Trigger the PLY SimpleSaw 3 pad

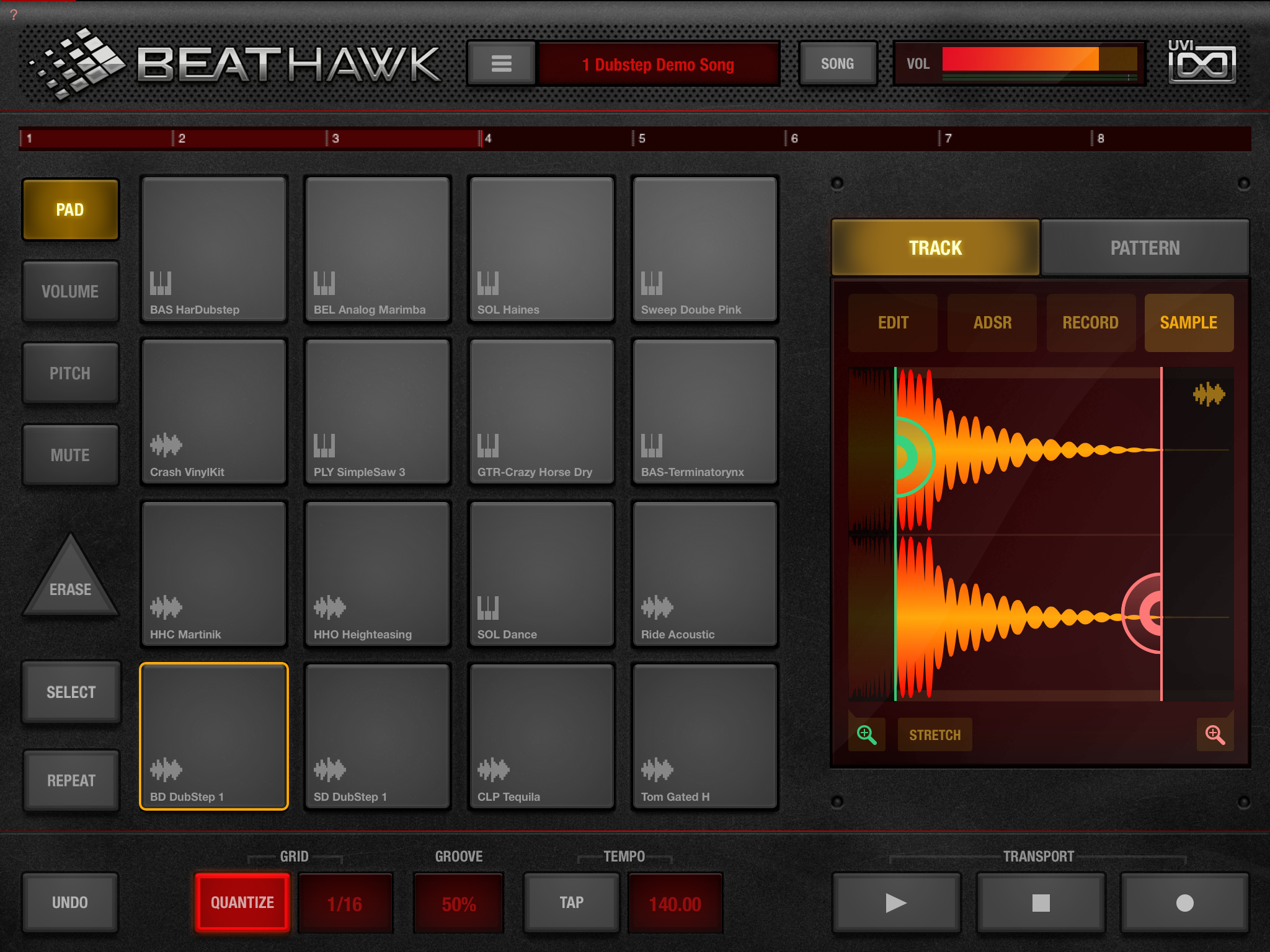pos(378,411)
